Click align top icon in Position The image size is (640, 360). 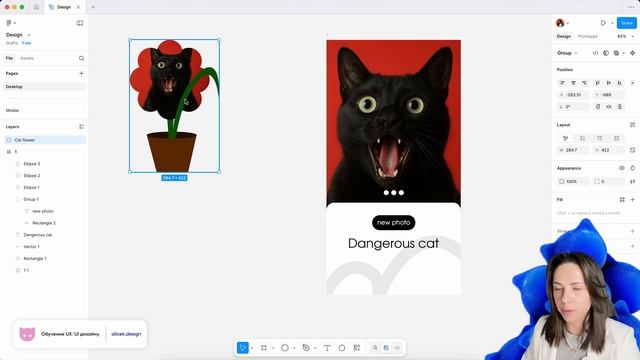click(x=598, y=83)
